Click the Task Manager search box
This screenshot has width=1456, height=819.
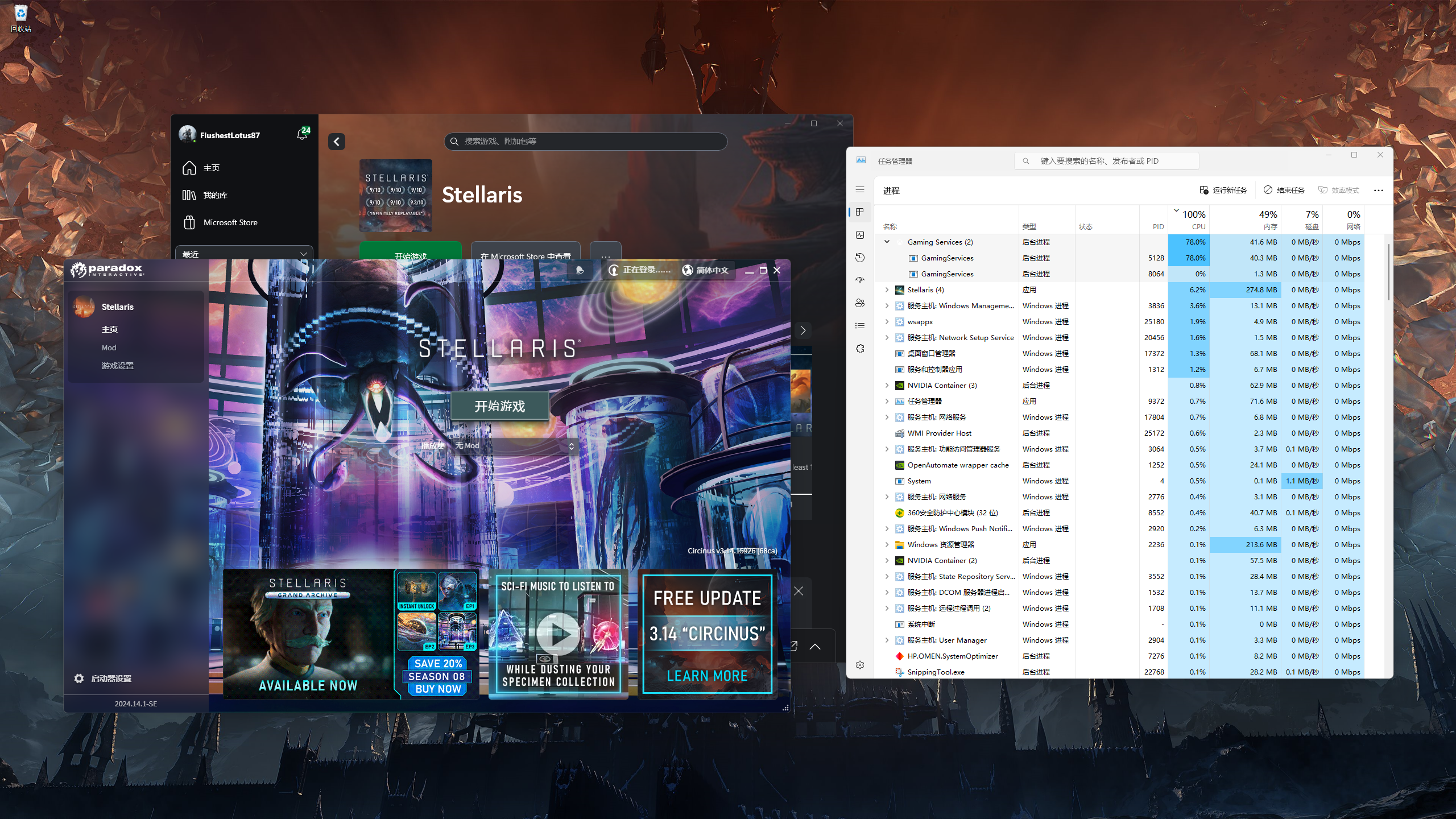pos(1107,161)
